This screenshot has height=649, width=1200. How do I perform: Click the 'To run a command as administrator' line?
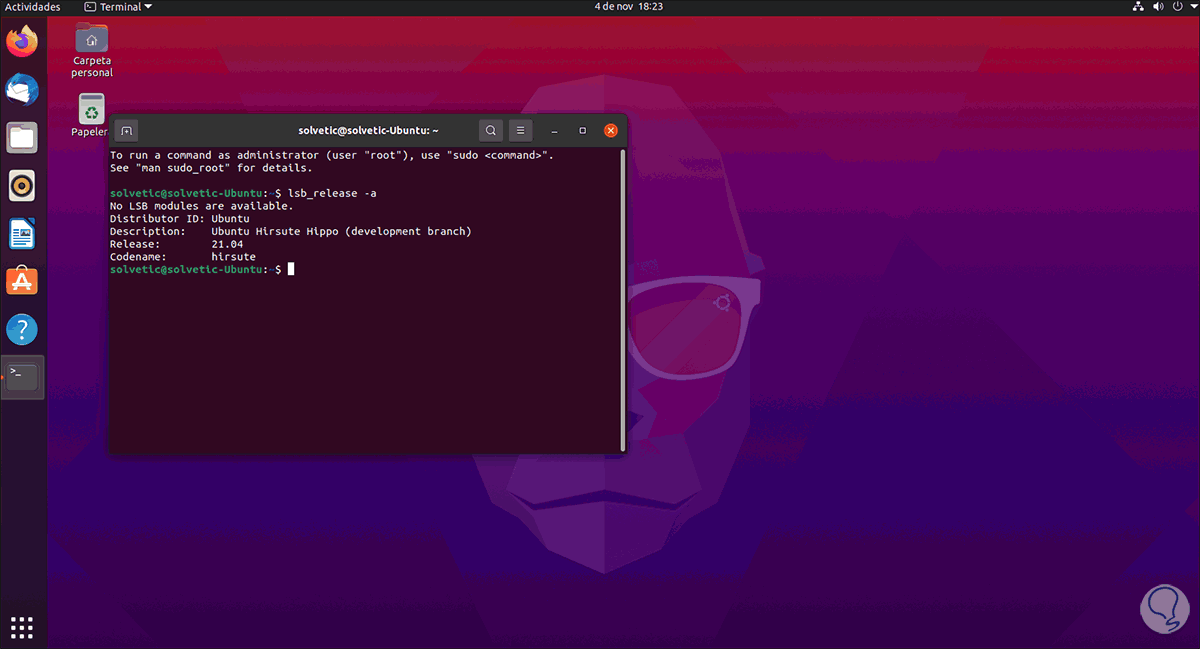coord(331,155)
